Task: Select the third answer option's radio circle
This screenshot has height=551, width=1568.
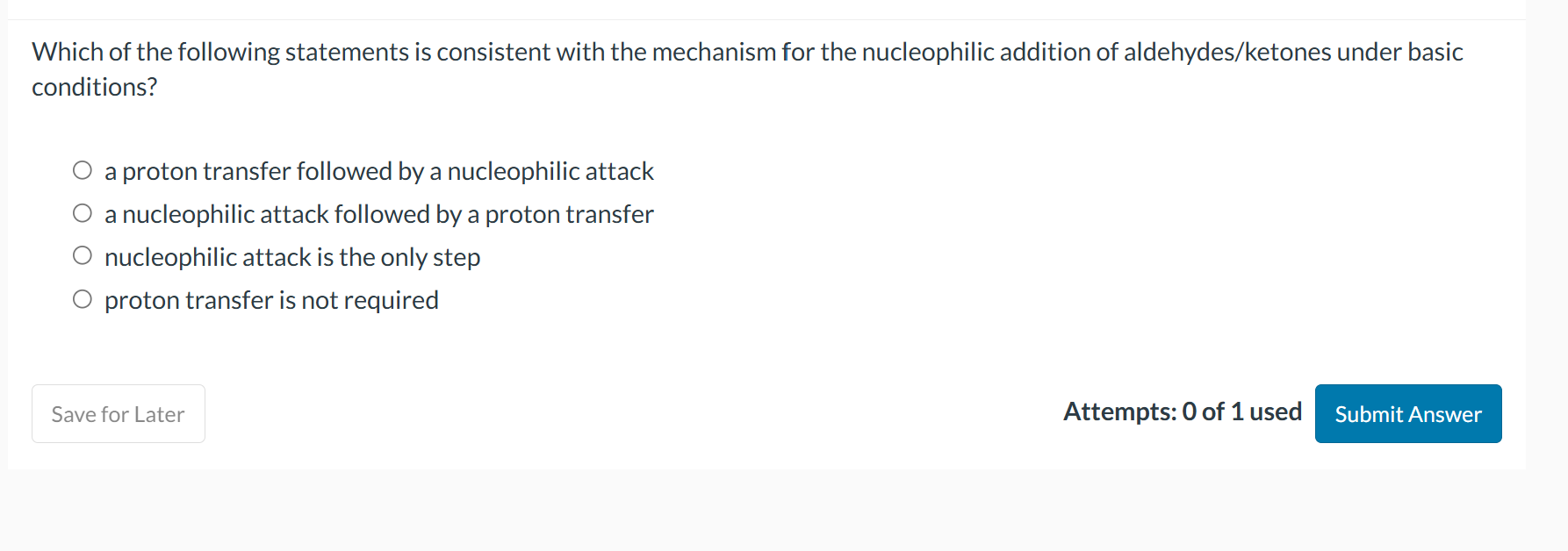Action: click(82, 255)
